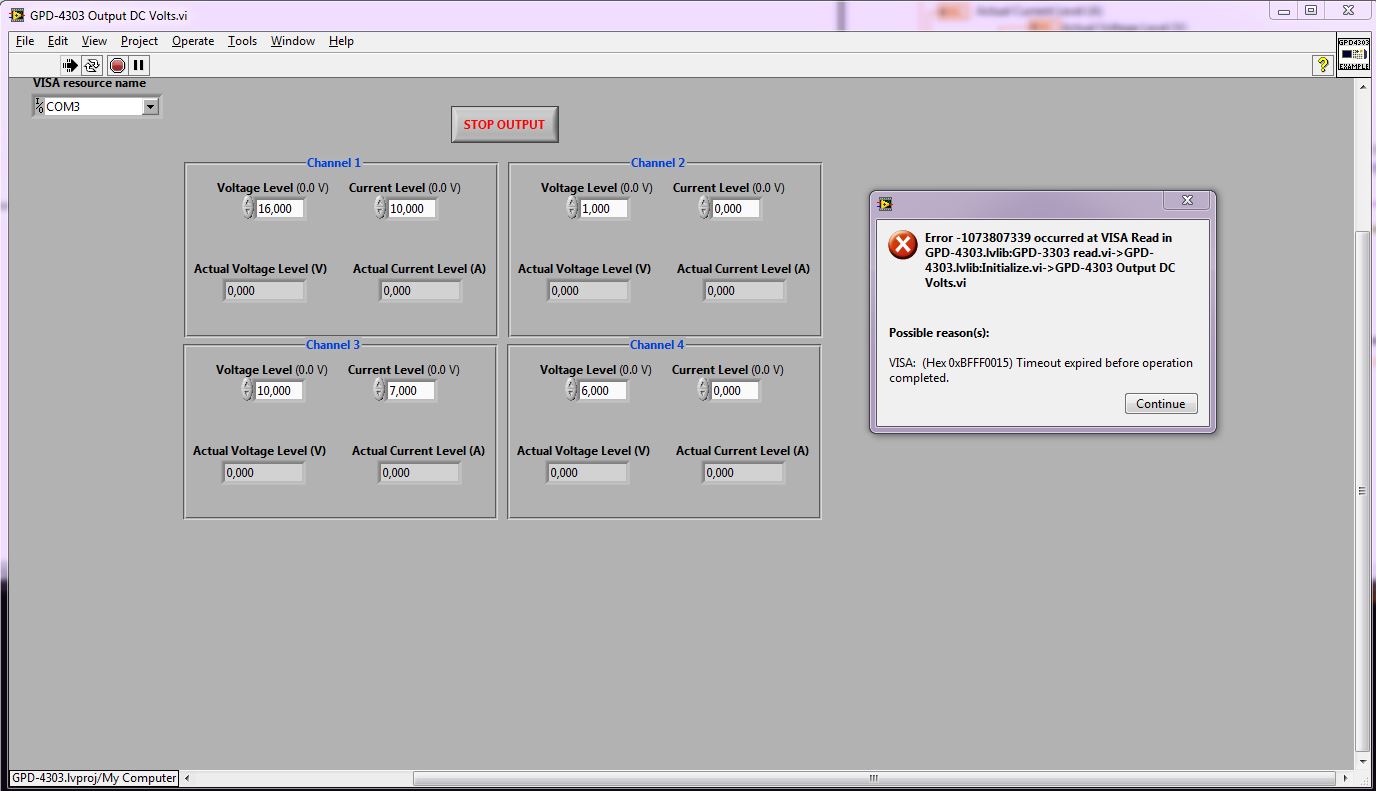Expand the VISA resource name COM3 dropdown
The height and width of the screenshot is (791, 1376).
(x=150, y=106)
